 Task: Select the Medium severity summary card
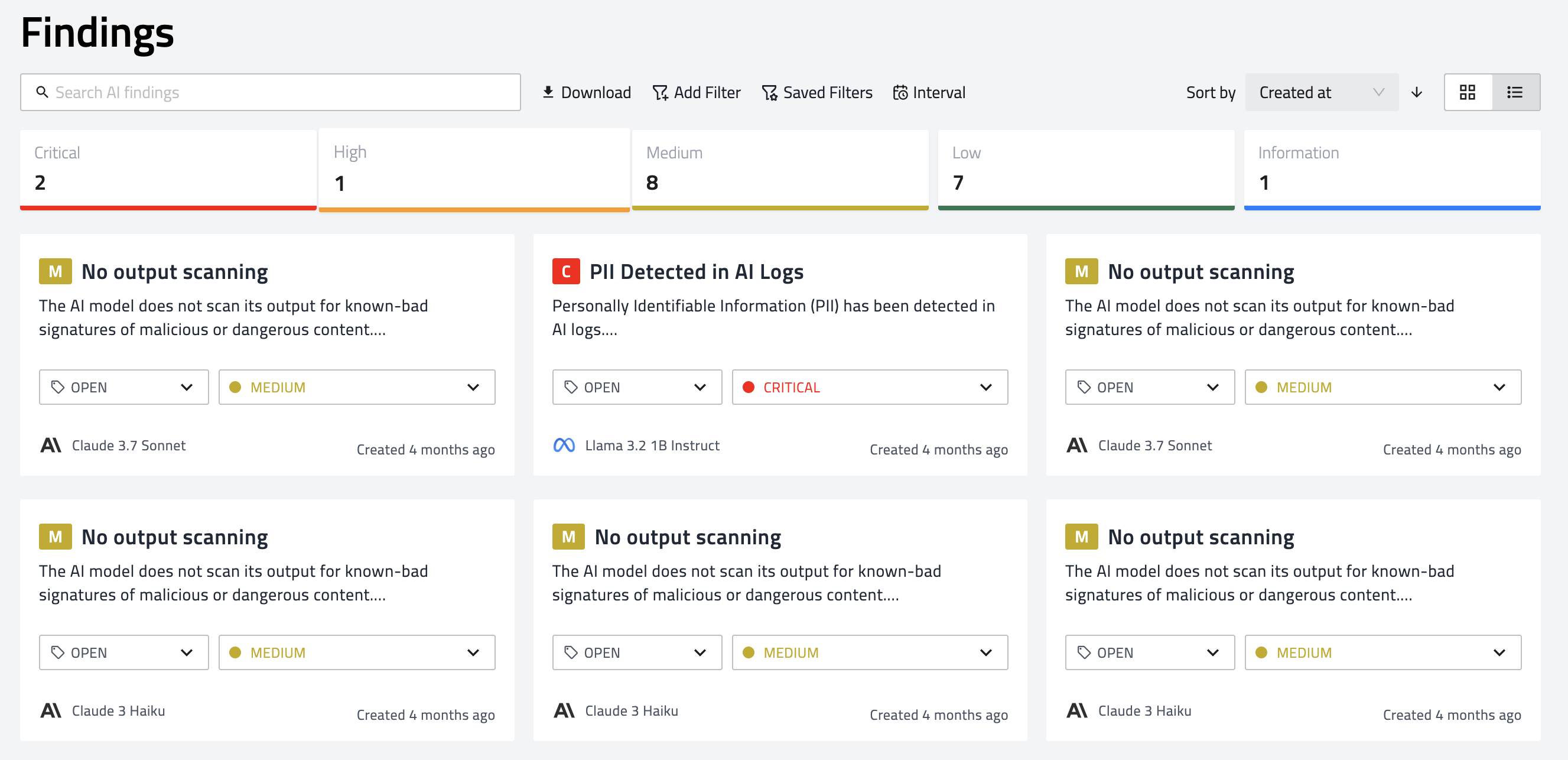click(x=780, y=168)
